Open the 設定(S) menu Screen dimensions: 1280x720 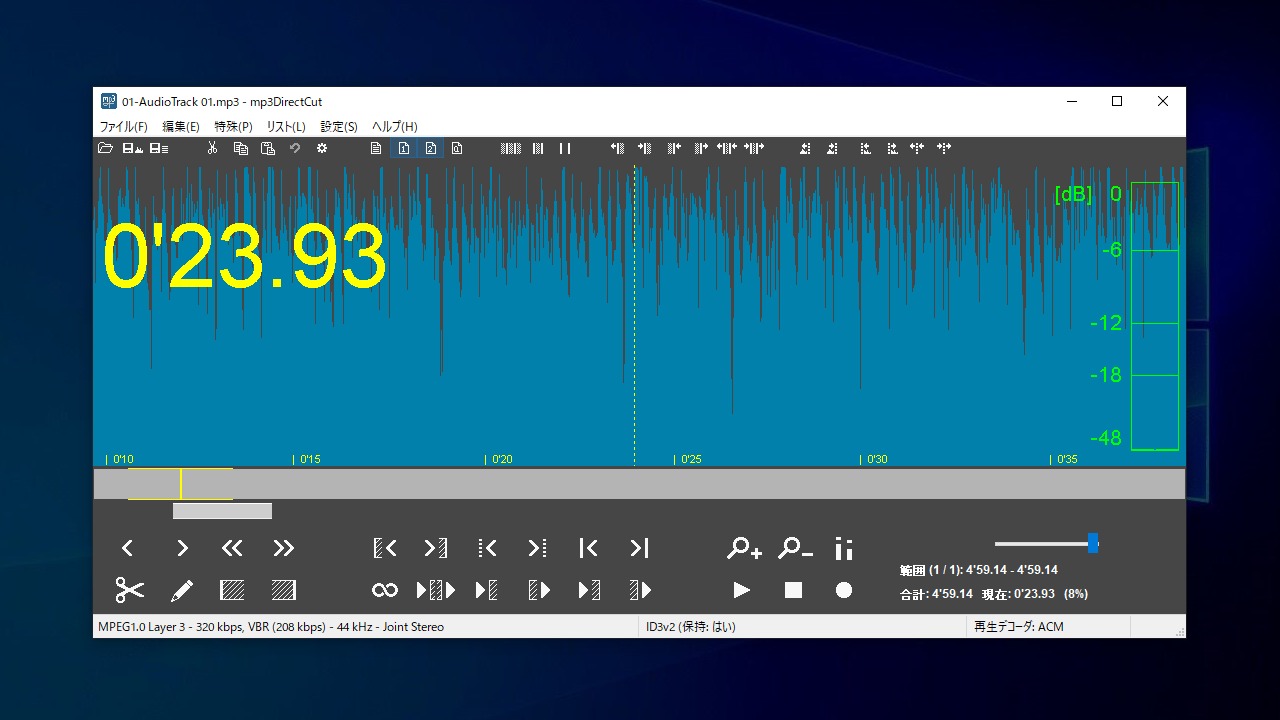click(339, 127)
